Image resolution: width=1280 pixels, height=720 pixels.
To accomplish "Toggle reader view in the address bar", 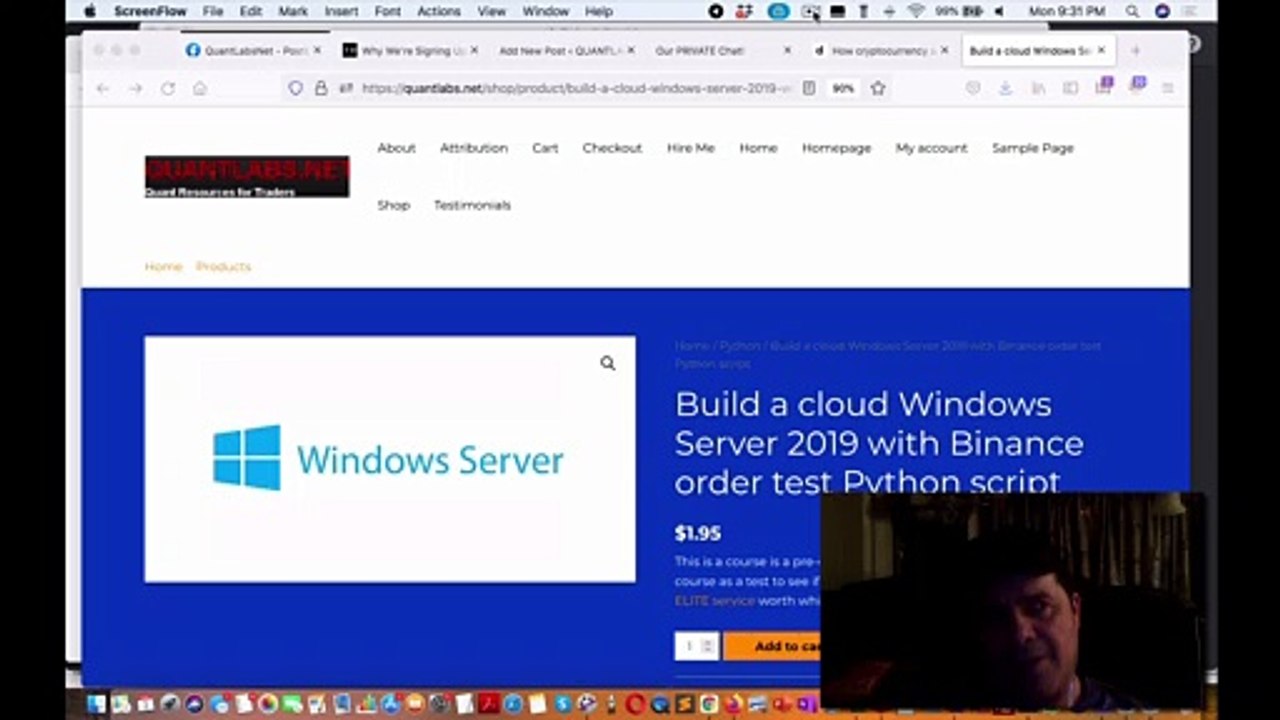I will point(809,88).
